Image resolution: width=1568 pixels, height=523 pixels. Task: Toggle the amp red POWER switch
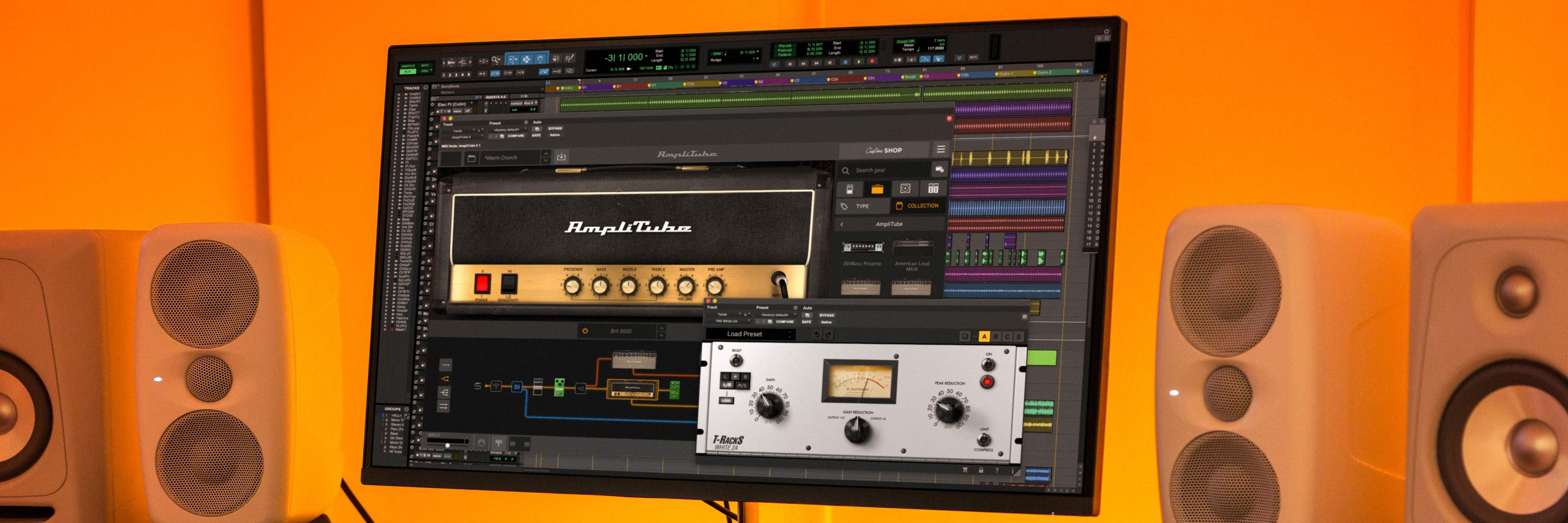(x=482, y=283)
